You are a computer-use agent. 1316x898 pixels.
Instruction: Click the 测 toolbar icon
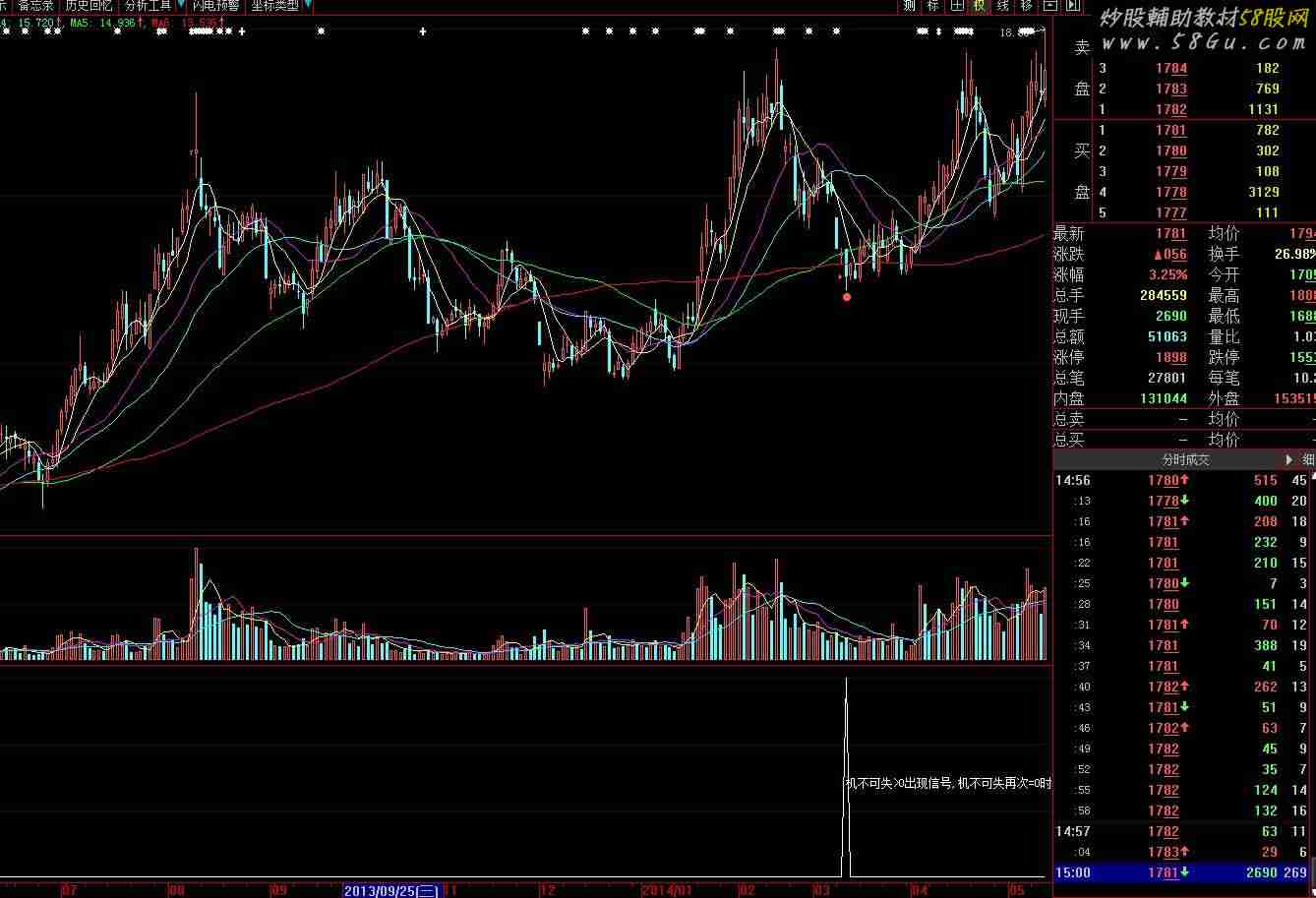[909, 6]
